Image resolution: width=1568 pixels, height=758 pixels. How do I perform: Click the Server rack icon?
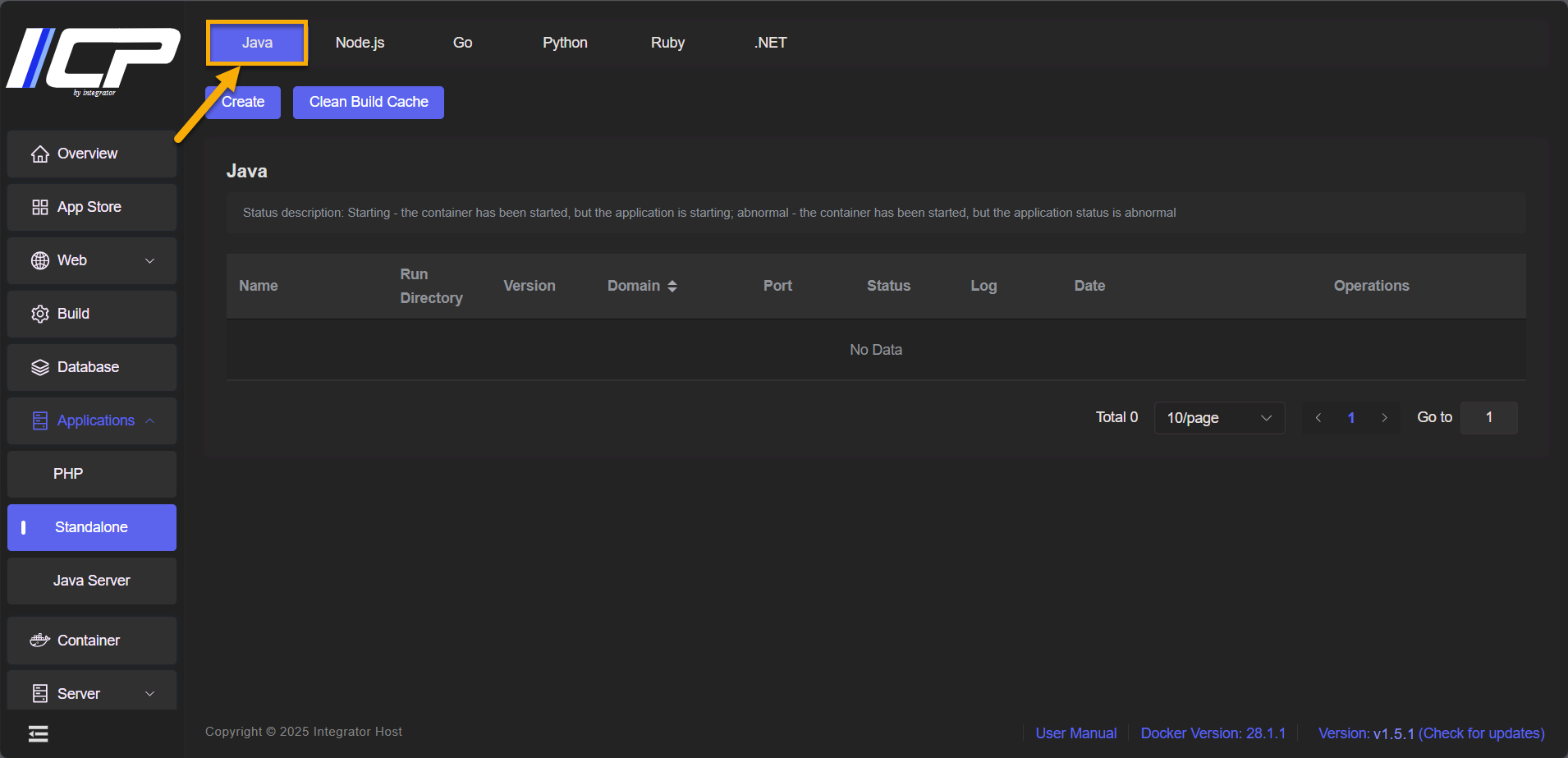tap(40, 694)
